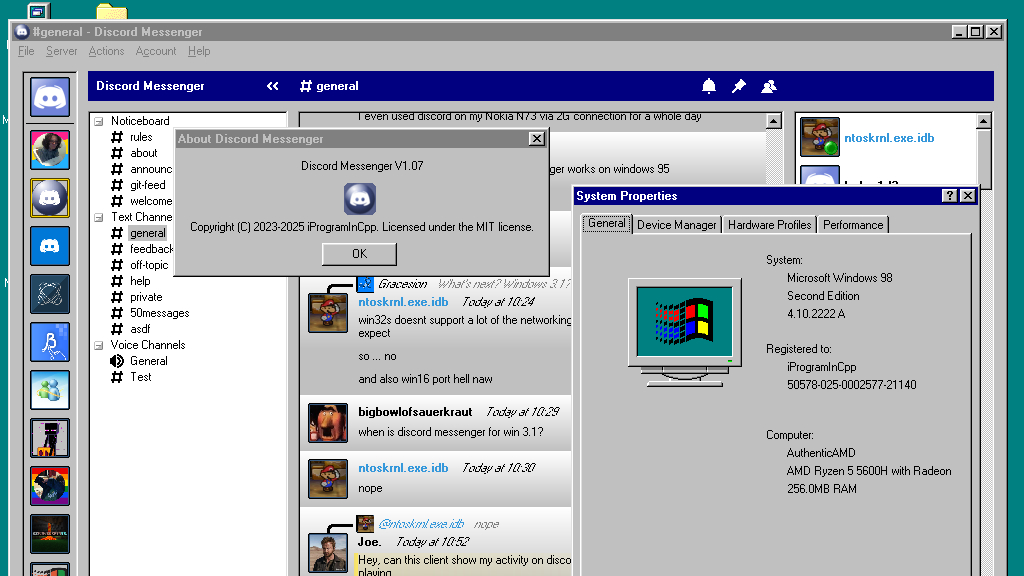Open the dark orange-text server icon

tap(50, 534)
